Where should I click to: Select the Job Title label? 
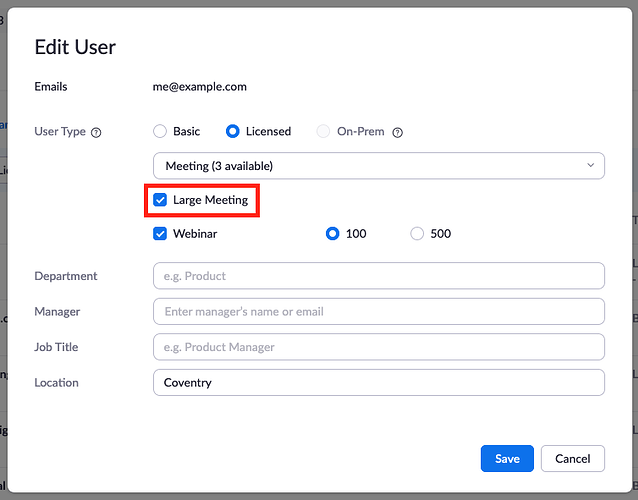click(x=56, y=347)
